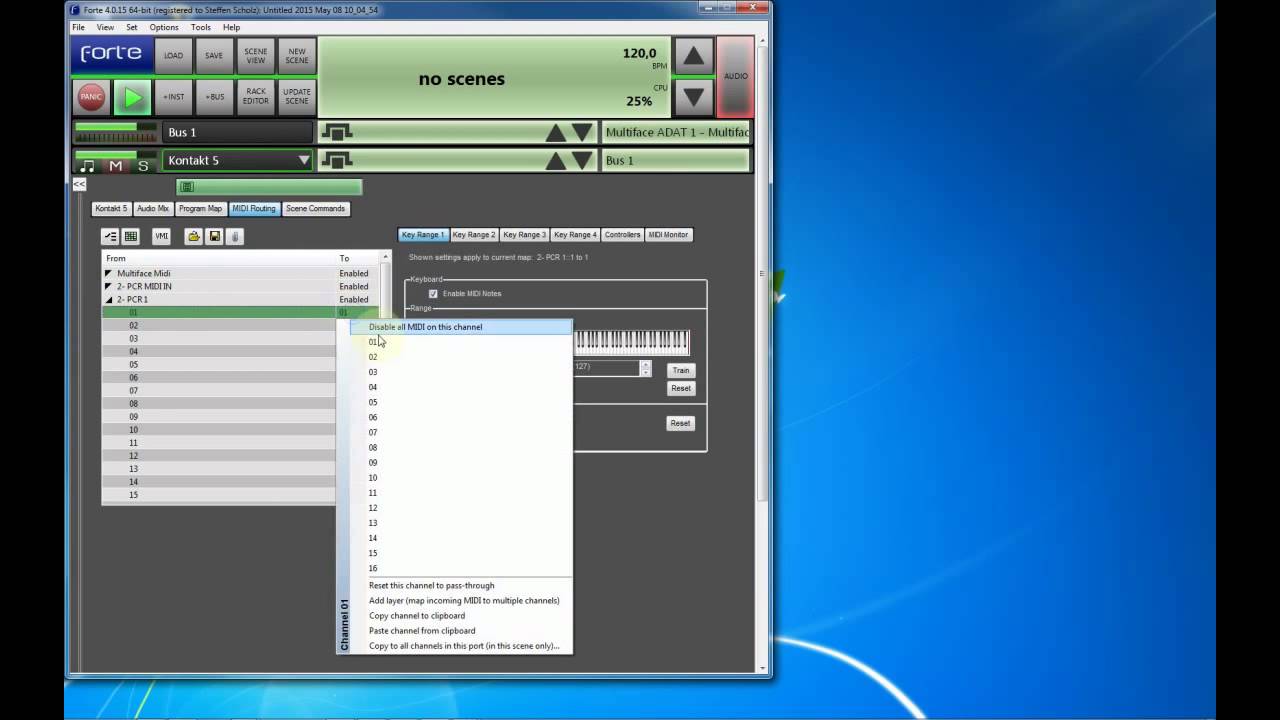Click Bus 1 name field

tap(238, 132)
